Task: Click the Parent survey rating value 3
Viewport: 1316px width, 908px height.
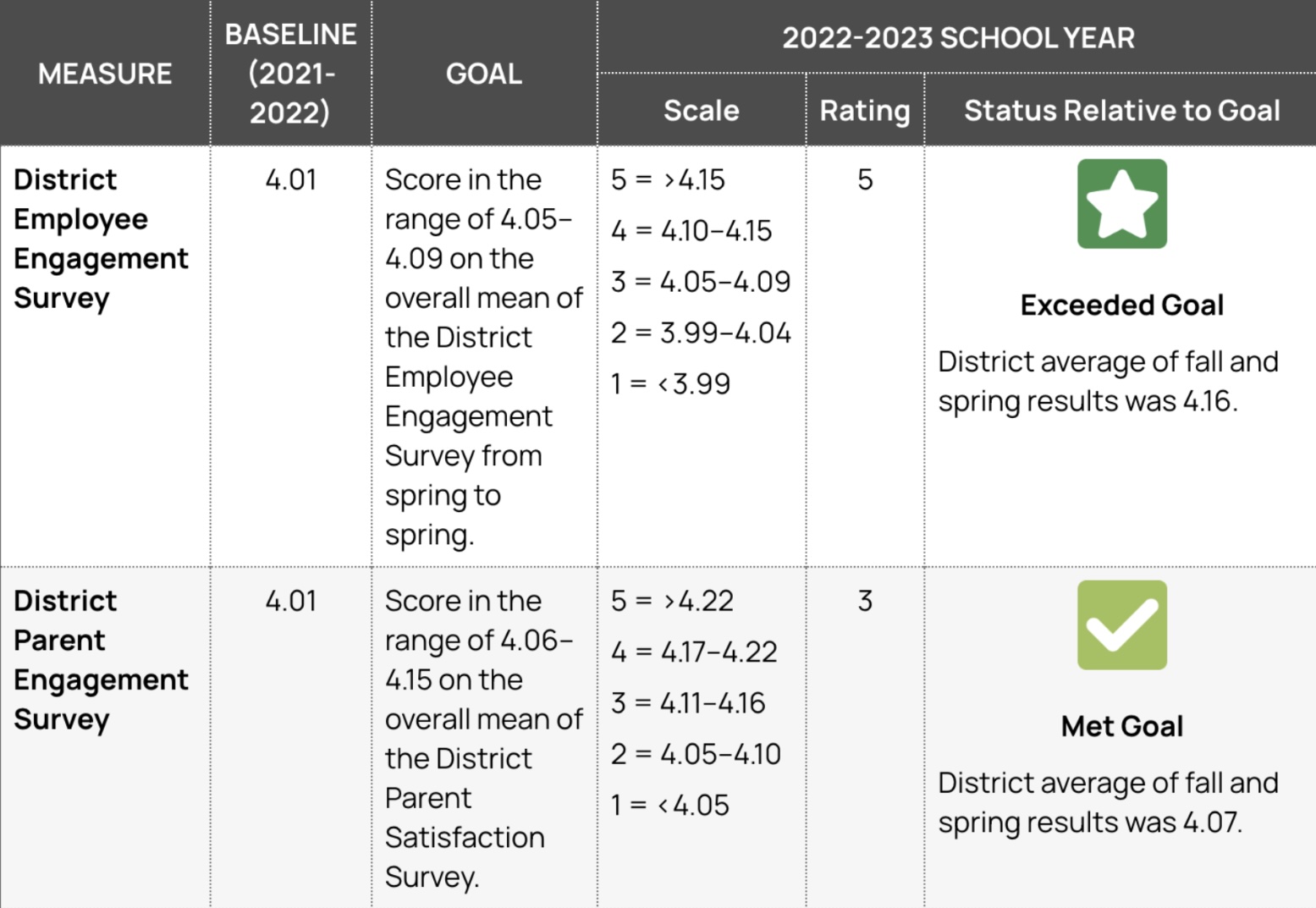Action: [864, 601]
